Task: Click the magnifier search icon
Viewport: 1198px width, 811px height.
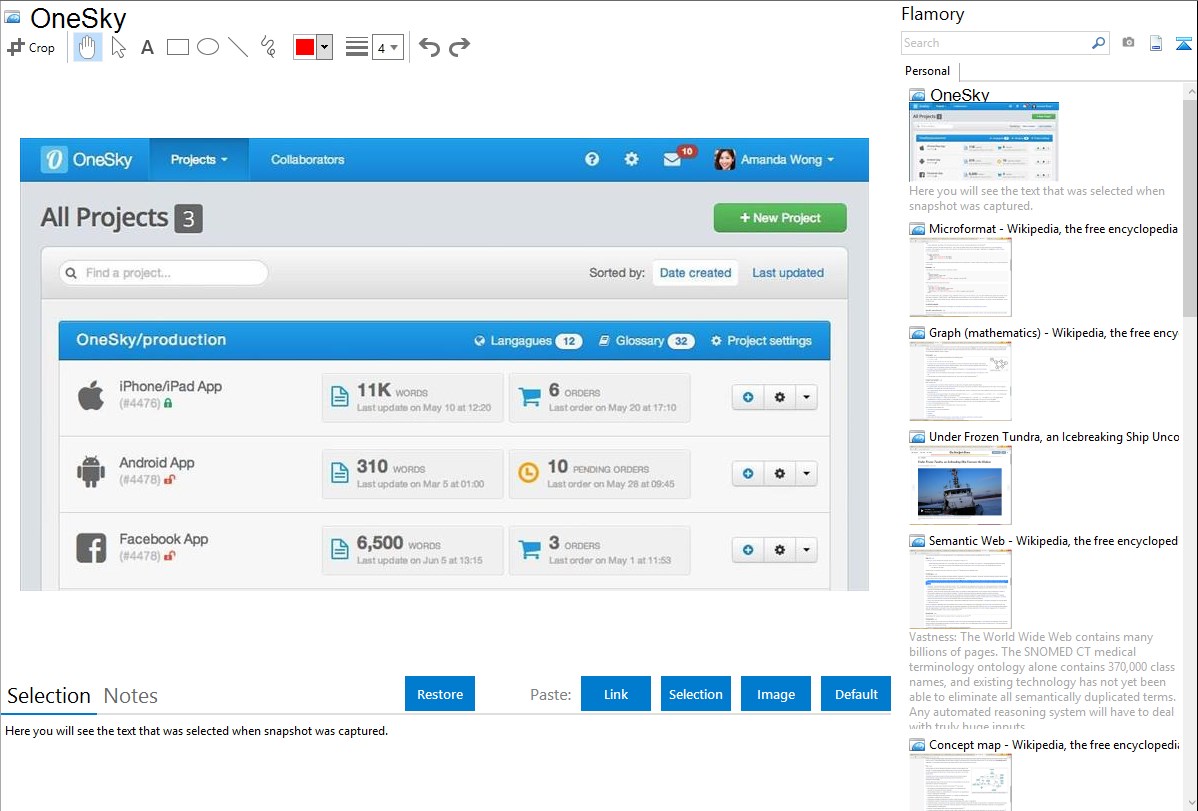Action: 1098,43
